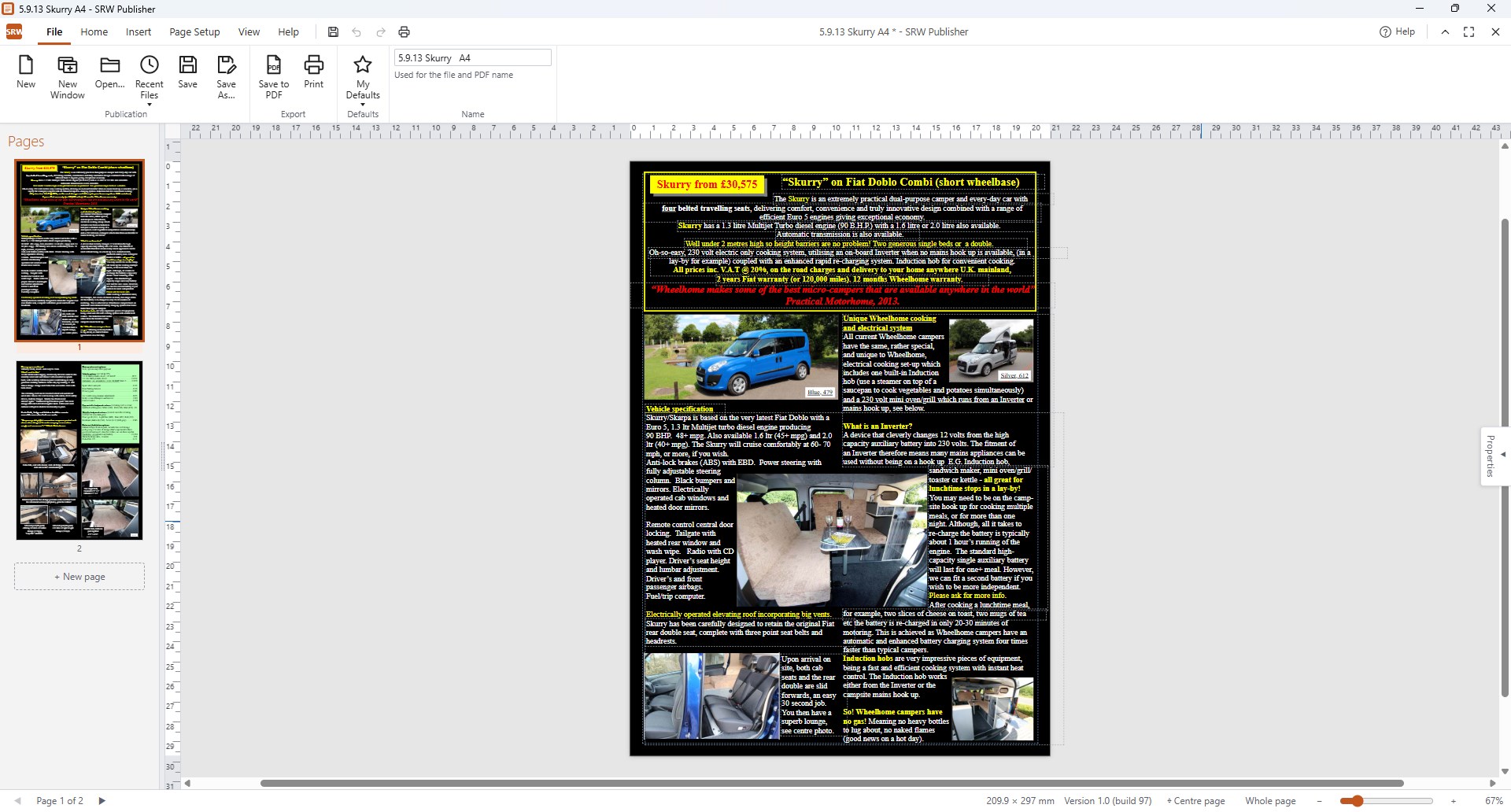This screenshot has width=1511, height=812.
Task: Click the Open file icon
Action: (x=109, y=72)
